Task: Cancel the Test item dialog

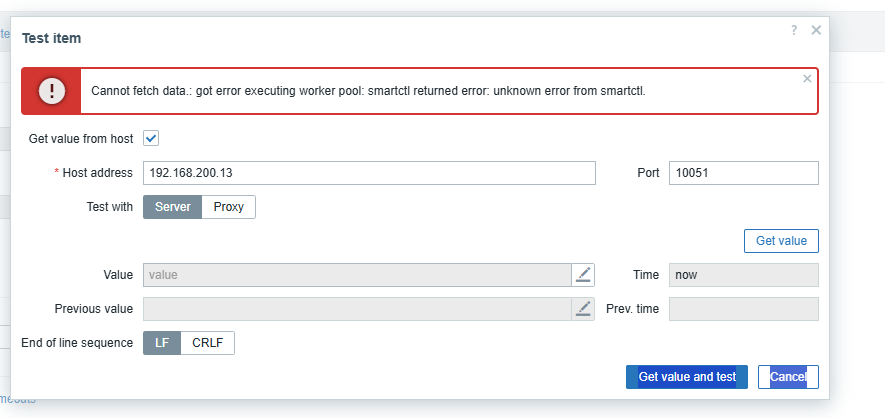Action: tap(788, 377)
